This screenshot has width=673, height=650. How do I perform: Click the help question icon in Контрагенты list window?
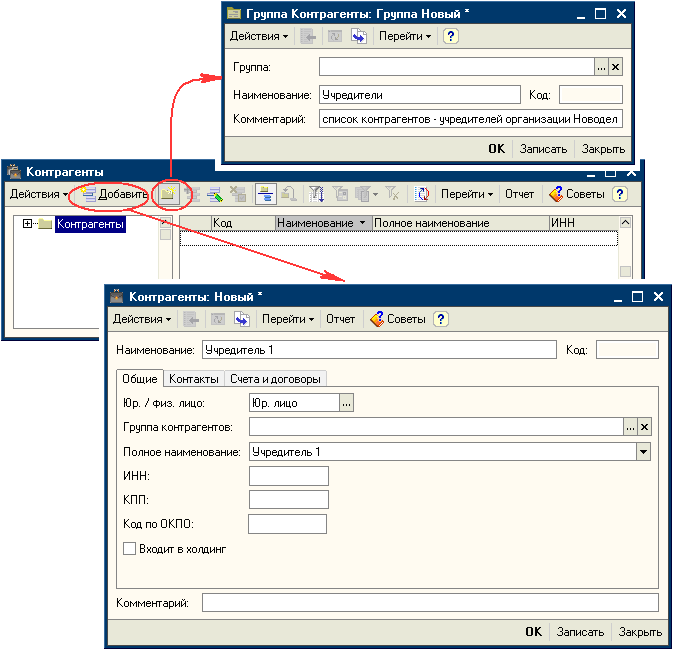pos(619,194)
